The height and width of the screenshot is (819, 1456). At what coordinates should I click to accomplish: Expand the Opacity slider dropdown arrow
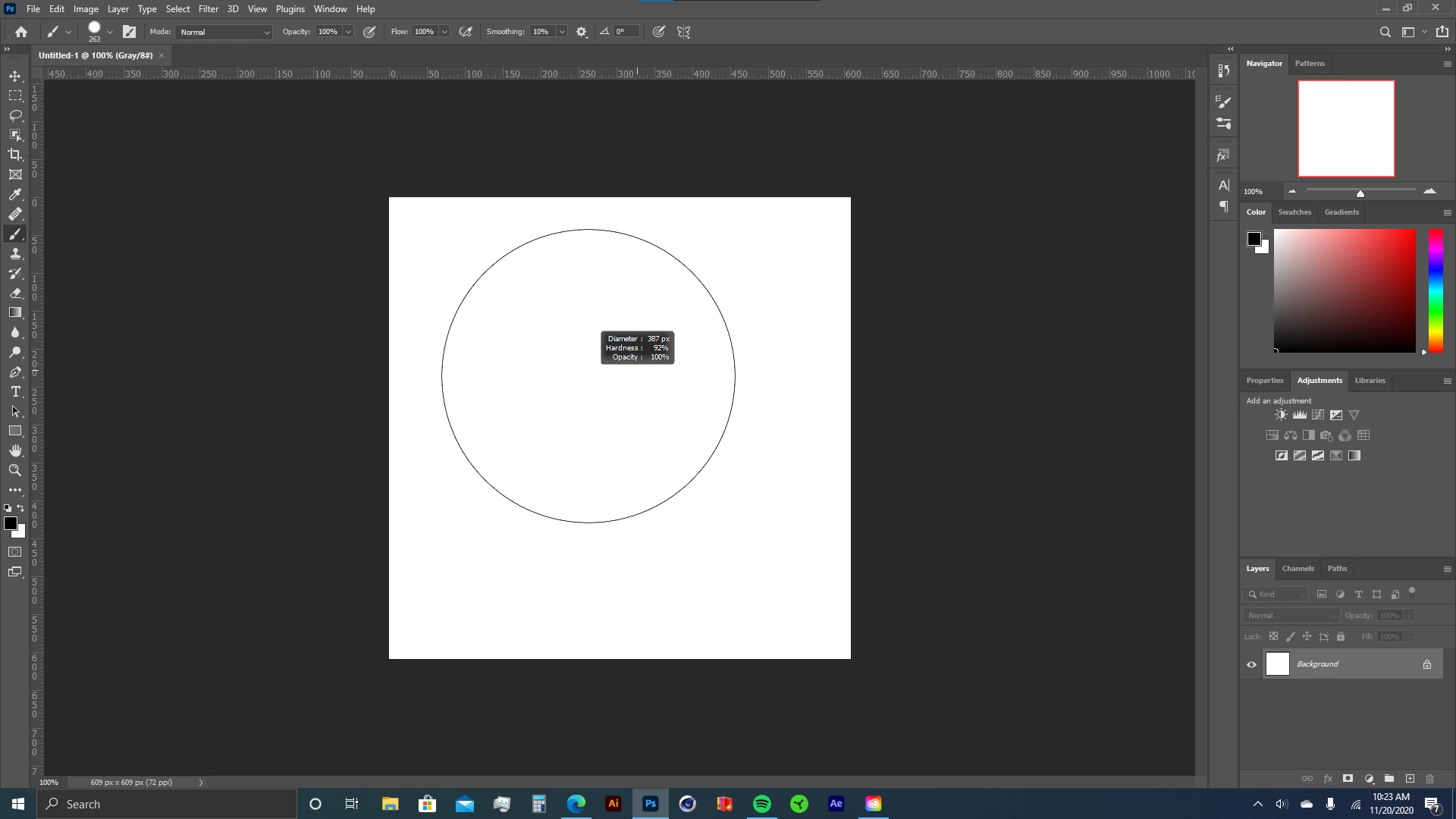tap(348, 32)
